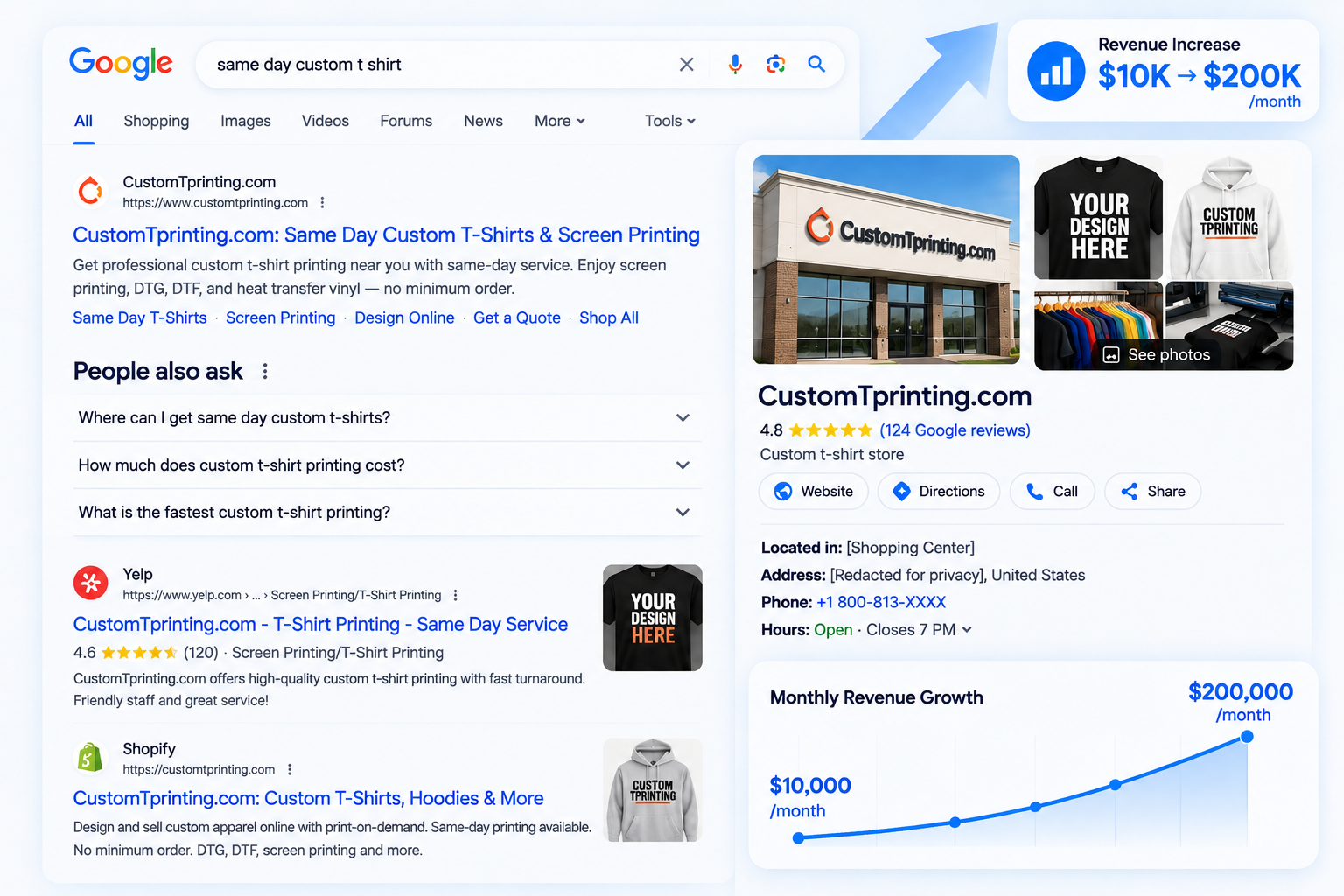Open the Design Online sitelink
Screen dimensions: 1344x896
tap(404, 318)
